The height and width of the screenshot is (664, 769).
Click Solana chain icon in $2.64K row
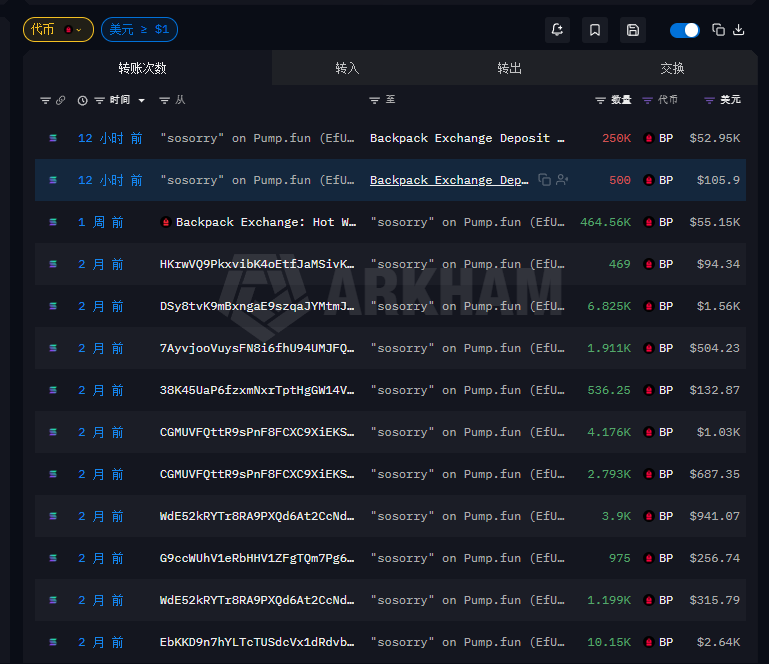point(53,642)
